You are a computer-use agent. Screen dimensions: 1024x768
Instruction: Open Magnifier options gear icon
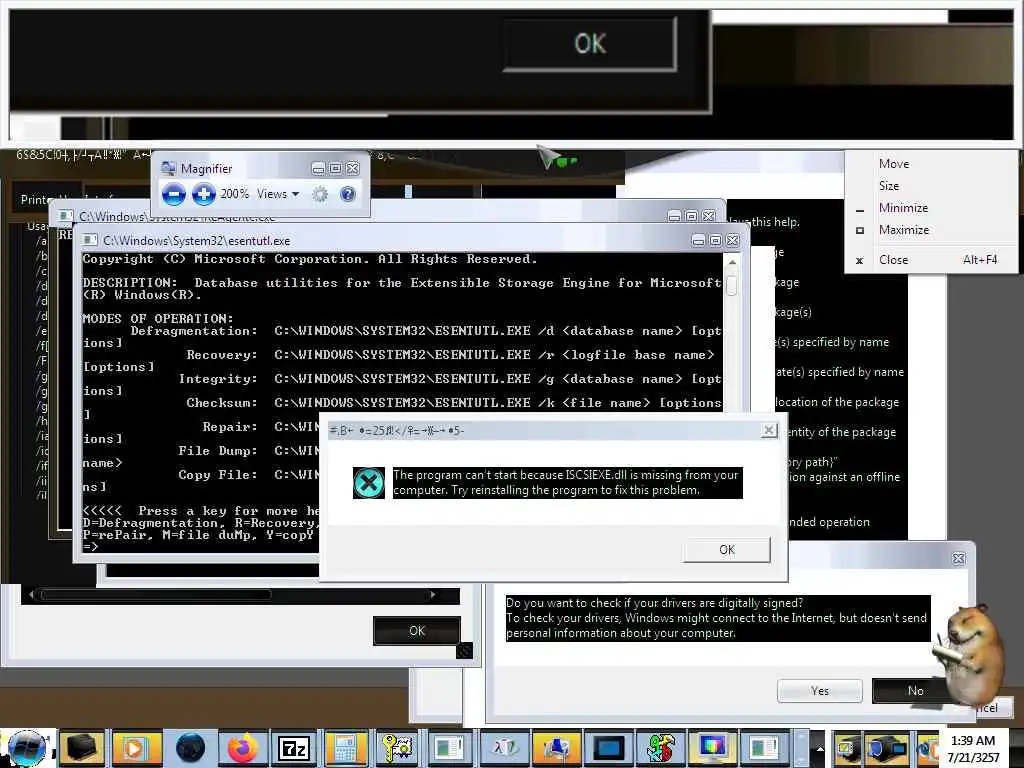319,194
